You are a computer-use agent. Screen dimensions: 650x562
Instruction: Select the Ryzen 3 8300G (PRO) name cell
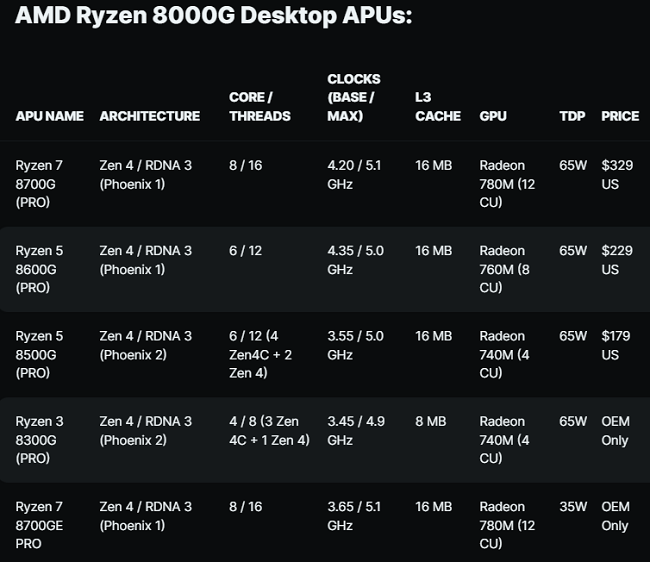pos(39,440)
